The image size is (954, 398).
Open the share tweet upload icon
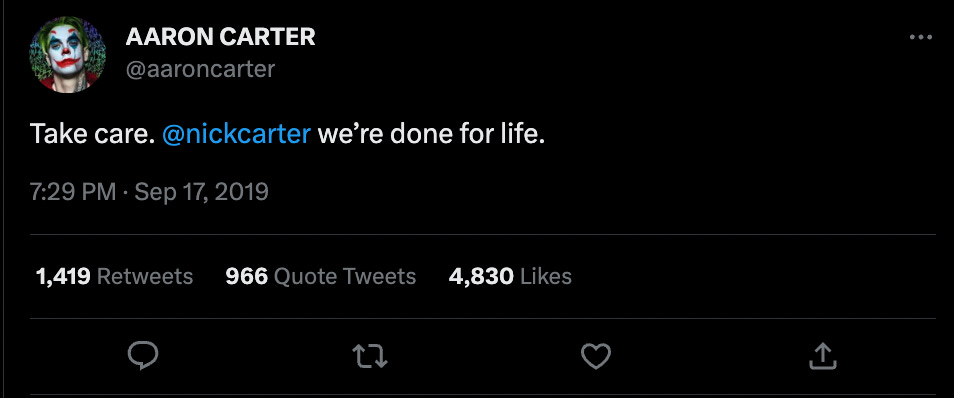[823, 356]
